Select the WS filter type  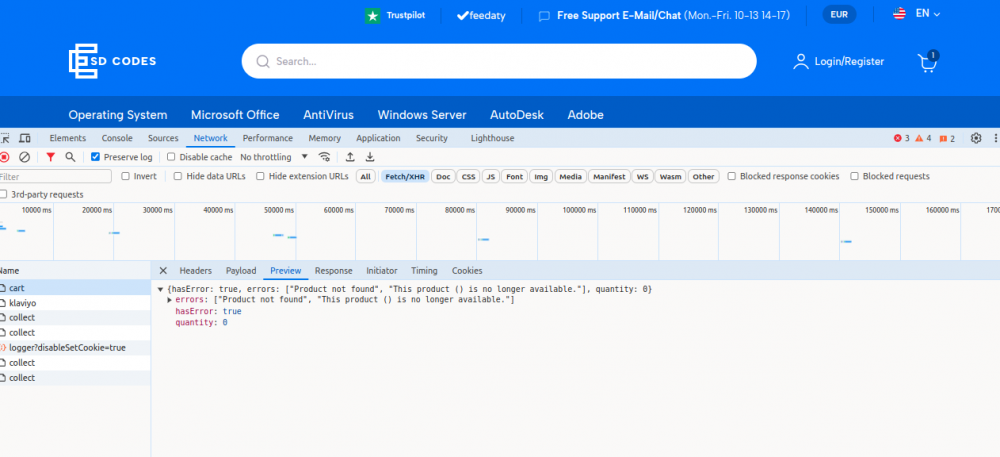pos(642,177)
